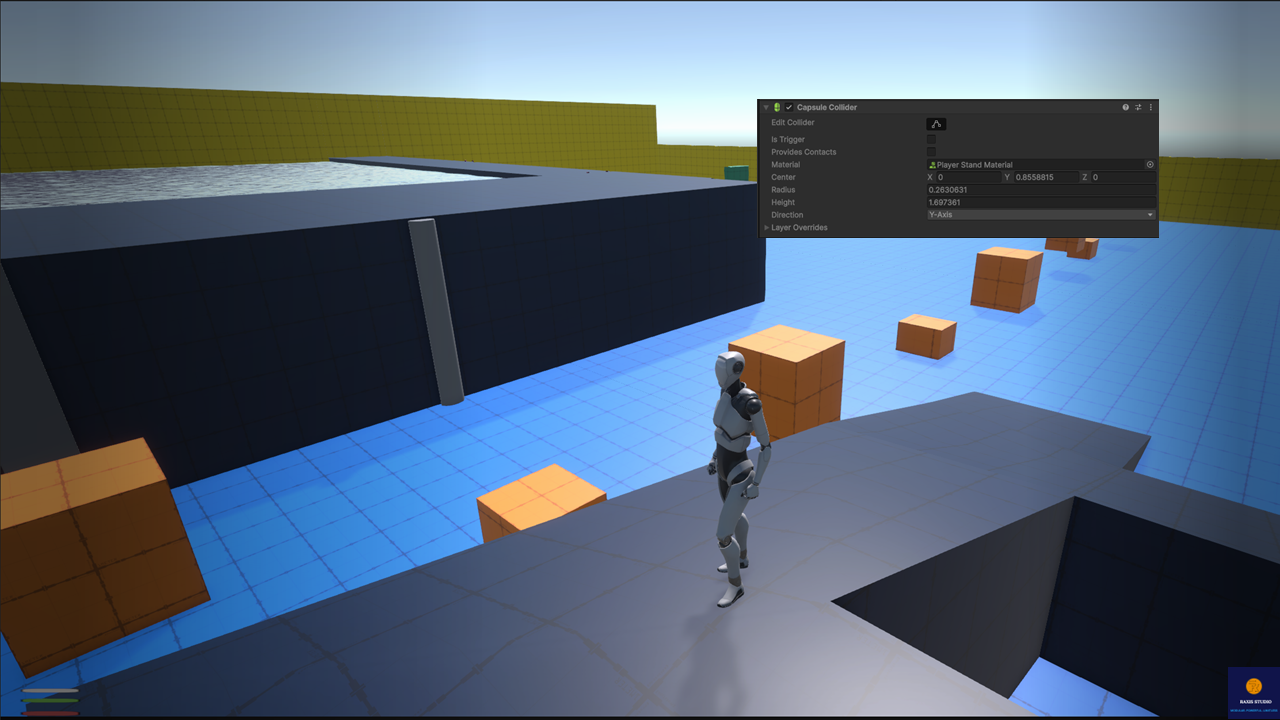The height and width of the screenshot is (720, 1280).
Task: Expand the Layer Overrides section
Action: coord(766,227)
